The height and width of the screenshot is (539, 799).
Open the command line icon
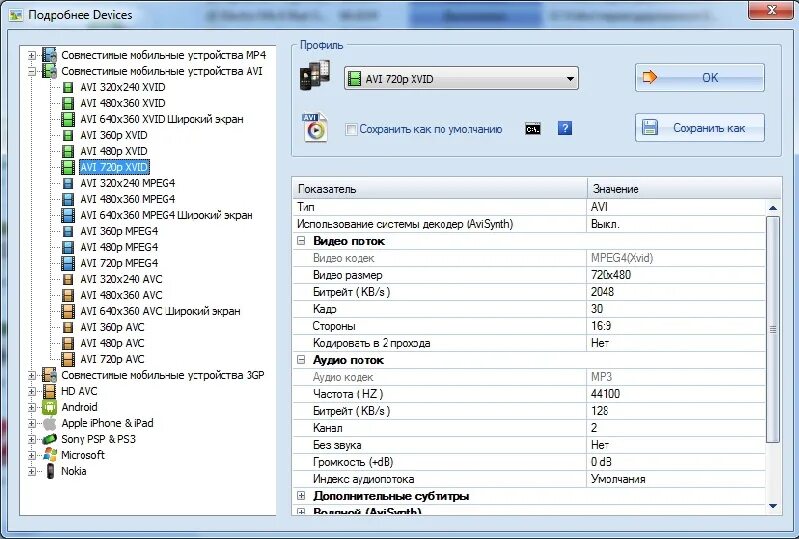533,129
